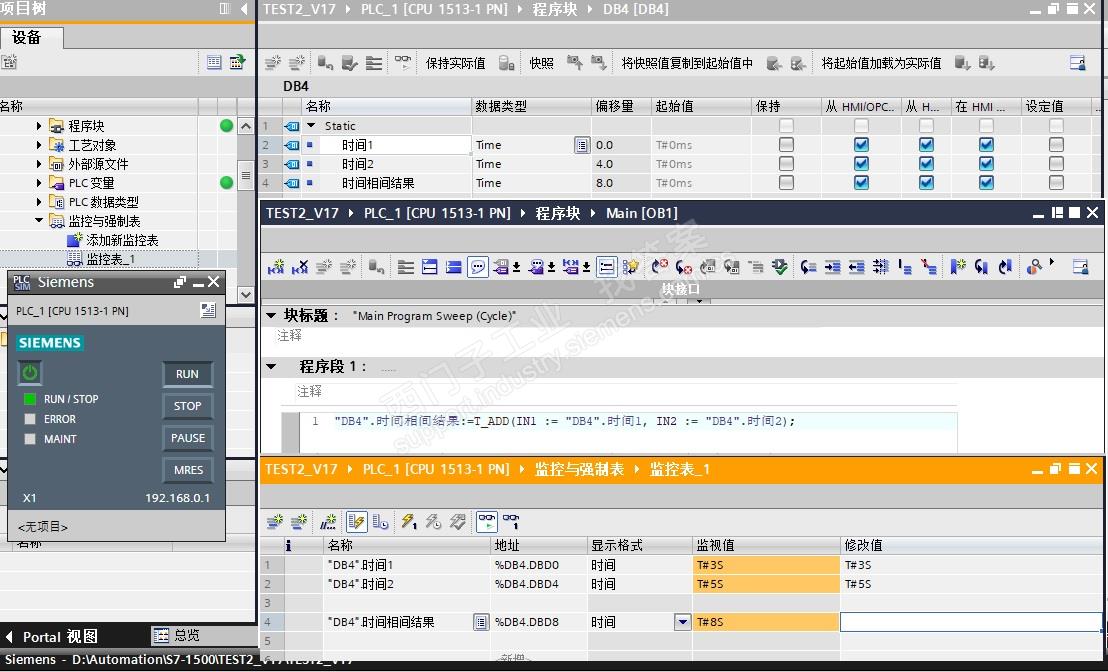The width and height of the screenshot is (1108, 672).
Task: Toggle 在 HMI checkbox for 时间2
Action: coord(986,163)
